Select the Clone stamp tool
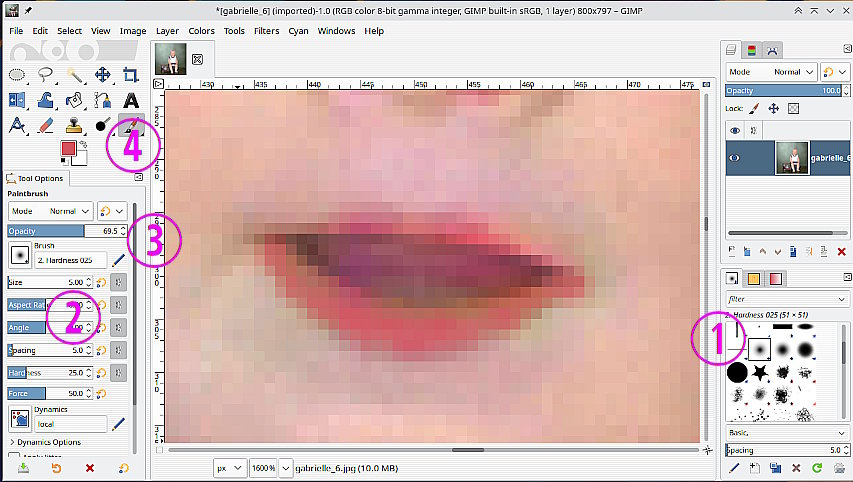This screenshot has width=853, height=482. pos(75,126)
